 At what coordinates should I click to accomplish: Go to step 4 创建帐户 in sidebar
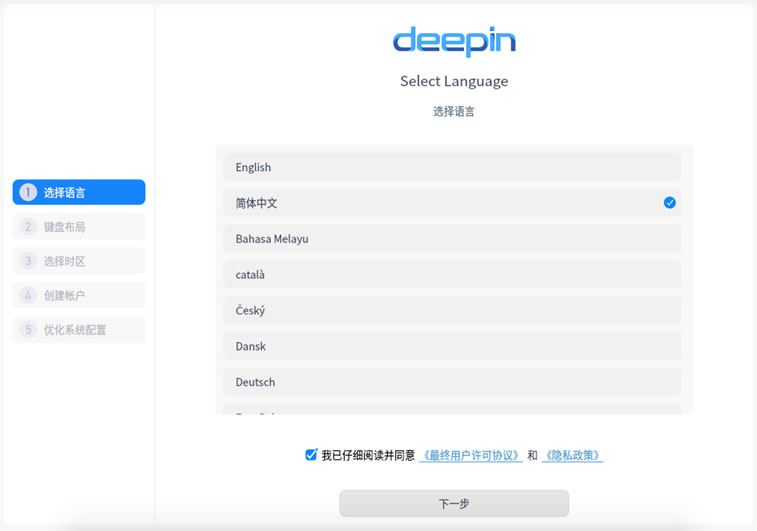click(x=79, y=295)
